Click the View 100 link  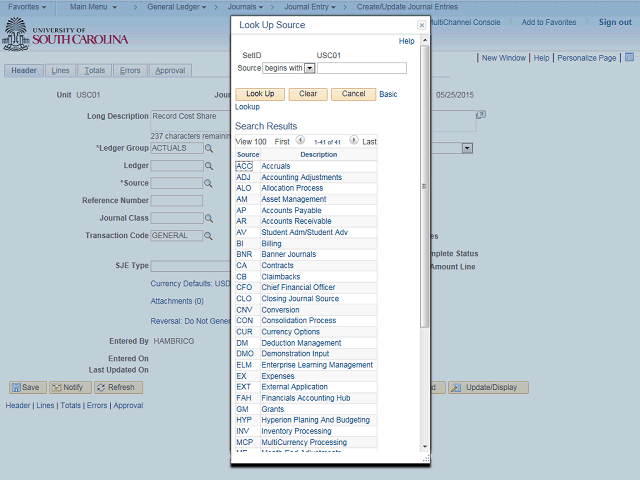[251, 142]
